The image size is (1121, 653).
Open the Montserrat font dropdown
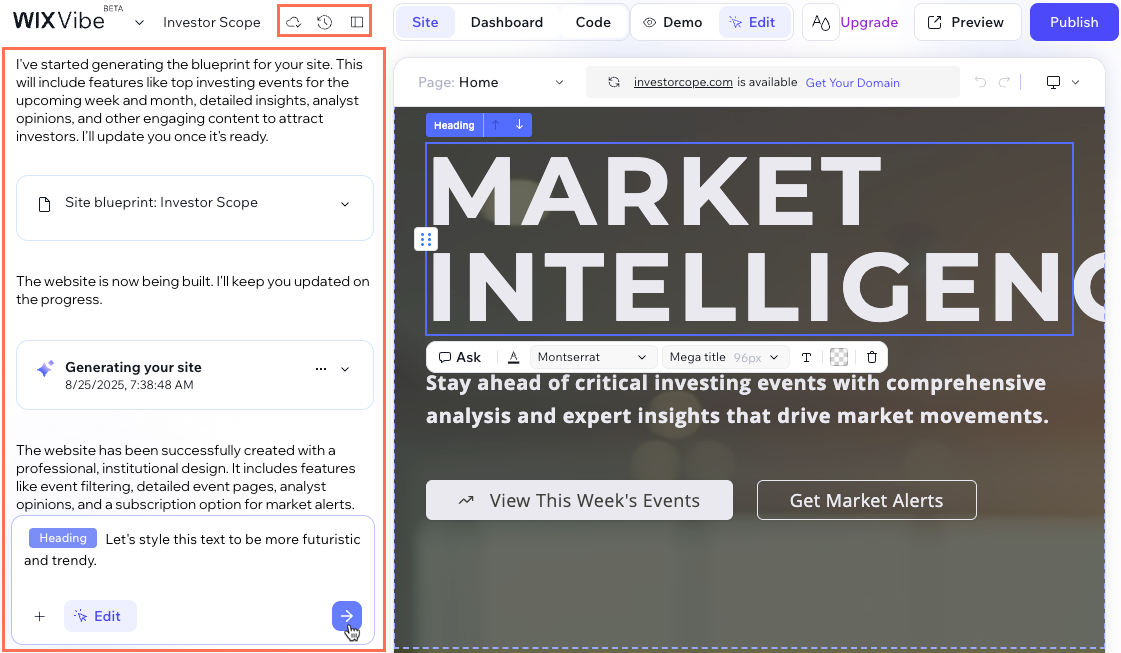(593, 356)
